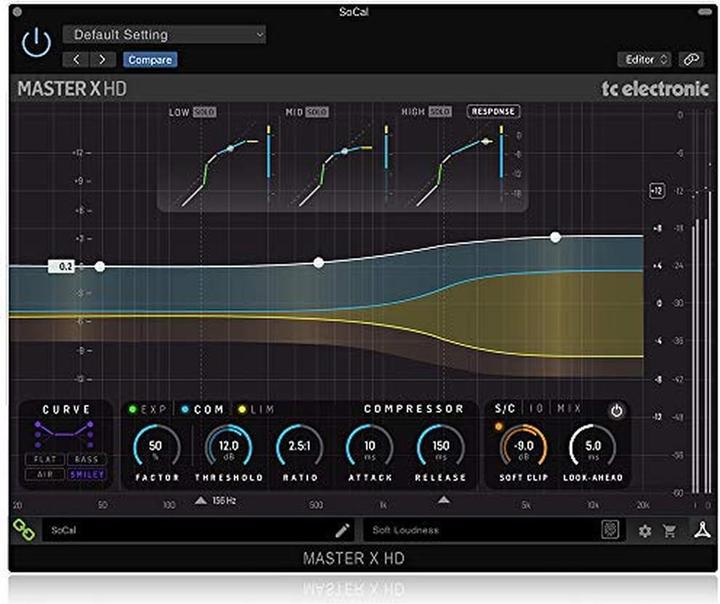Click the SOFT CLIP knob showing -9.0 dB
Screen dimensions: 720x604
pos(523,448)
